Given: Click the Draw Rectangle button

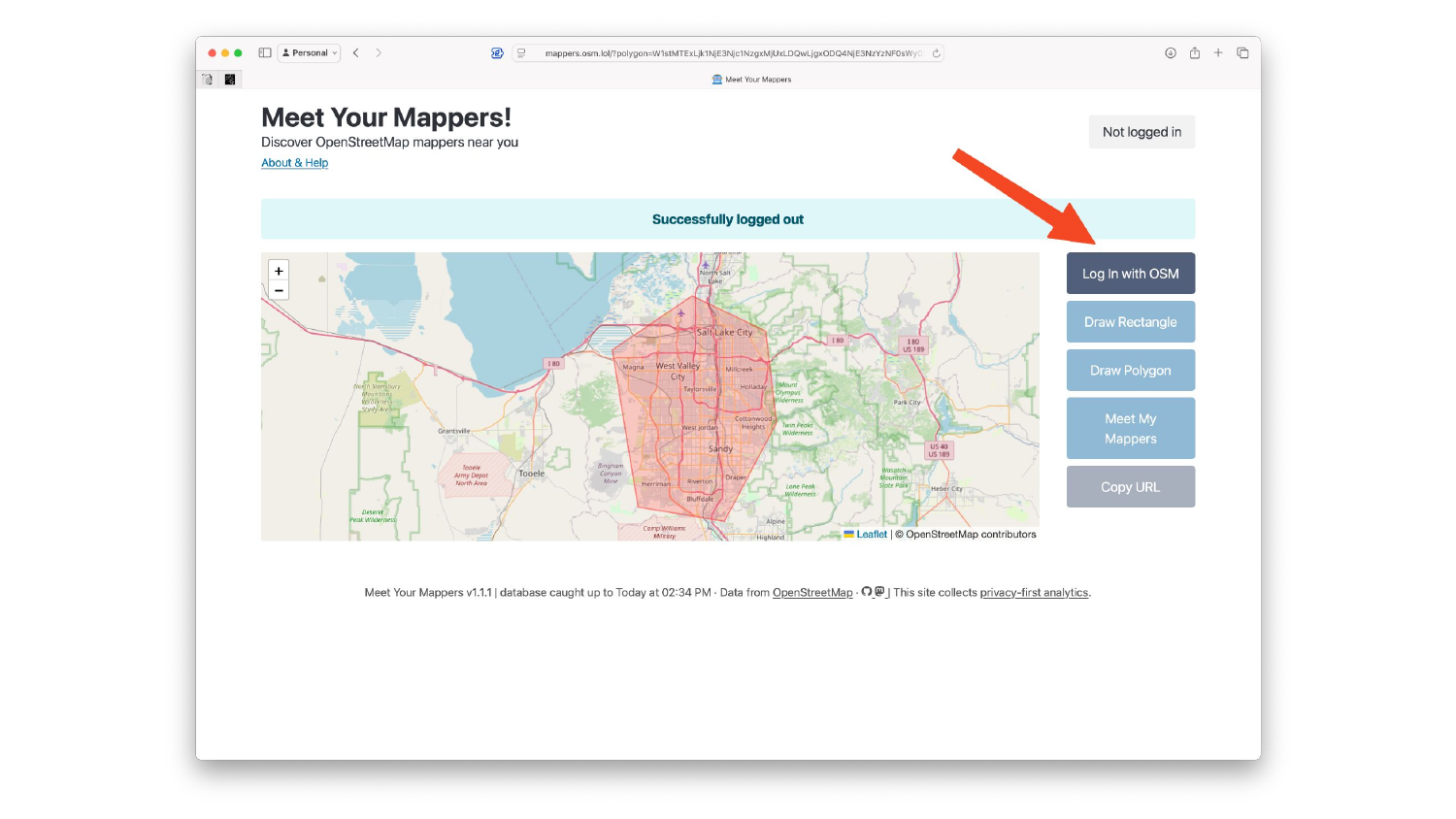Looking at the screenshot, I should point(1131,322).
